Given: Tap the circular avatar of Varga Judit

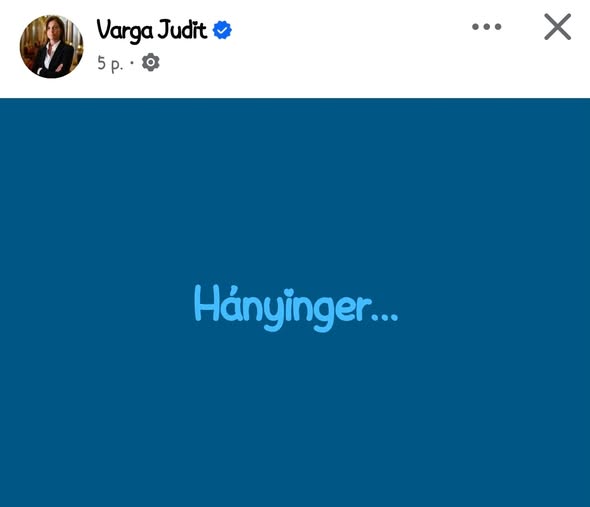Looking at the screenshot, I should (x=52, y=47).
